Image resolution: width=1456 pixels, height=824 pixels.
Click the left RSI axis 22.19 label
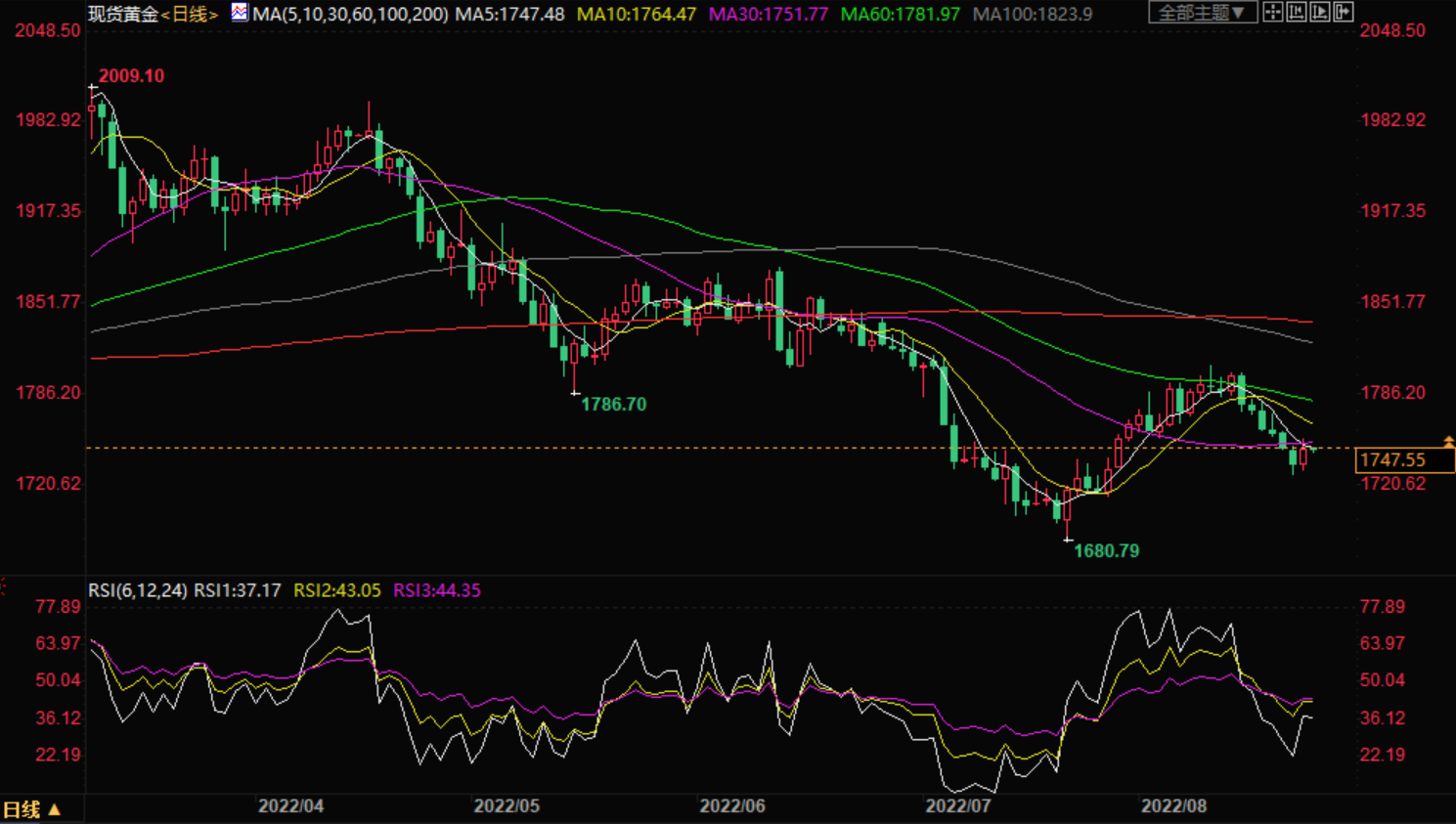[x=58, y=755]
